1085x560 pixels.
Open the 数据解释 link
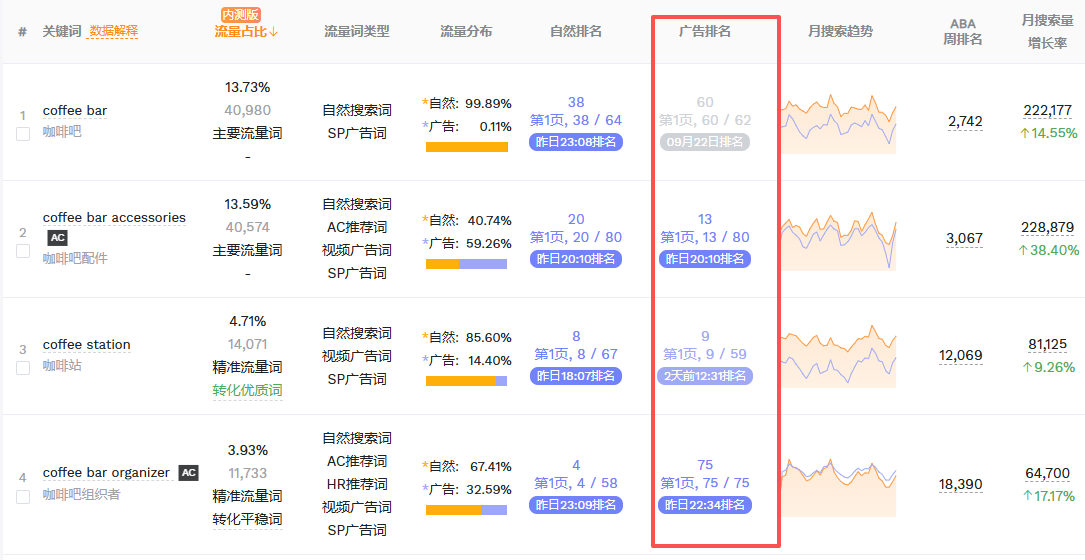[x=113, y=31]
